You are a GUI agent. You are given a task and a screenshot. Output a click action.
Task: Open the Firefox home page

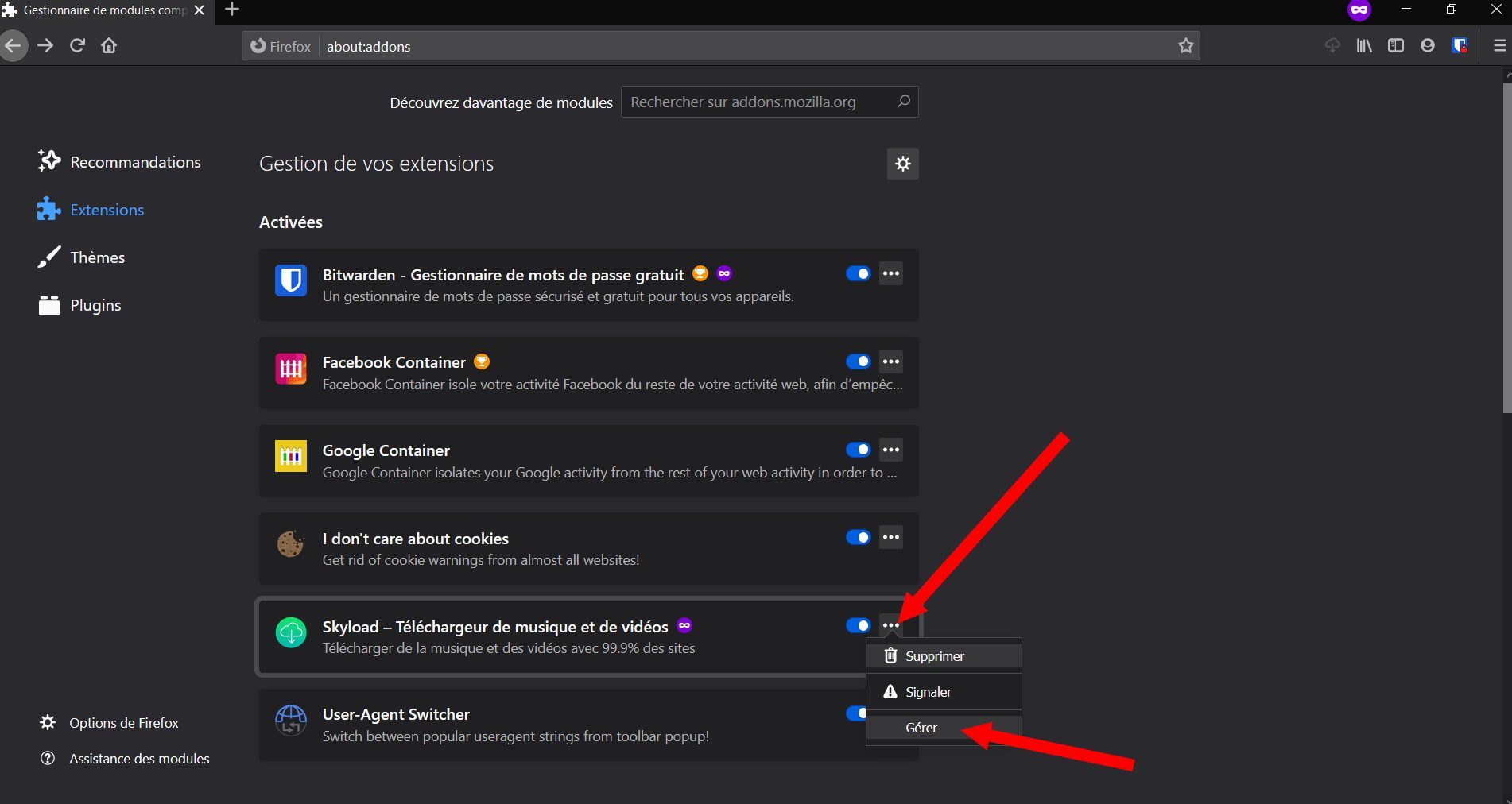[x=109, y=45]
